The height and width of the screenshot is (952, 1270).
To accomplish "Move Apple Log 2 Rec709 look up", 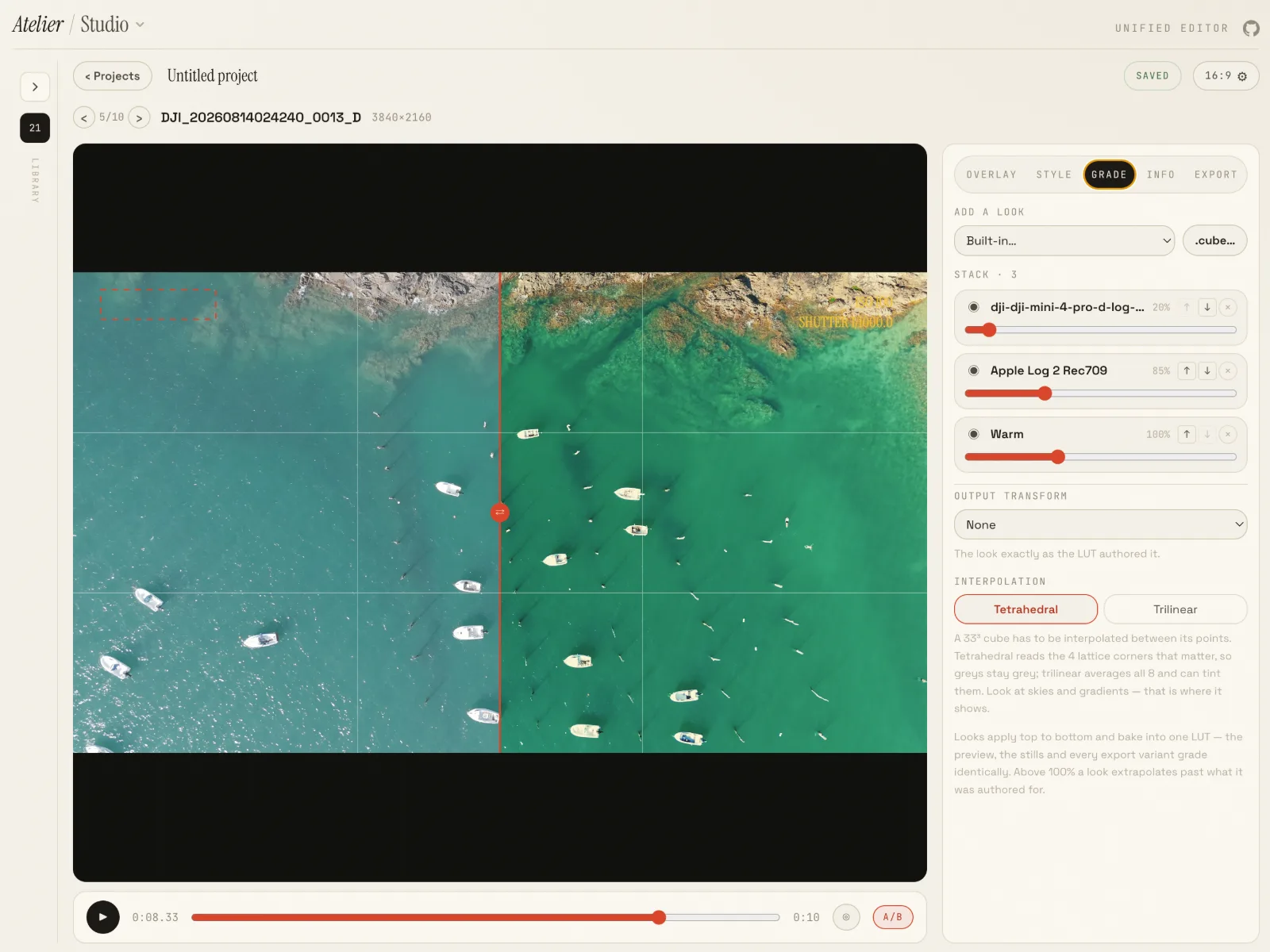I will point(1187,370).
